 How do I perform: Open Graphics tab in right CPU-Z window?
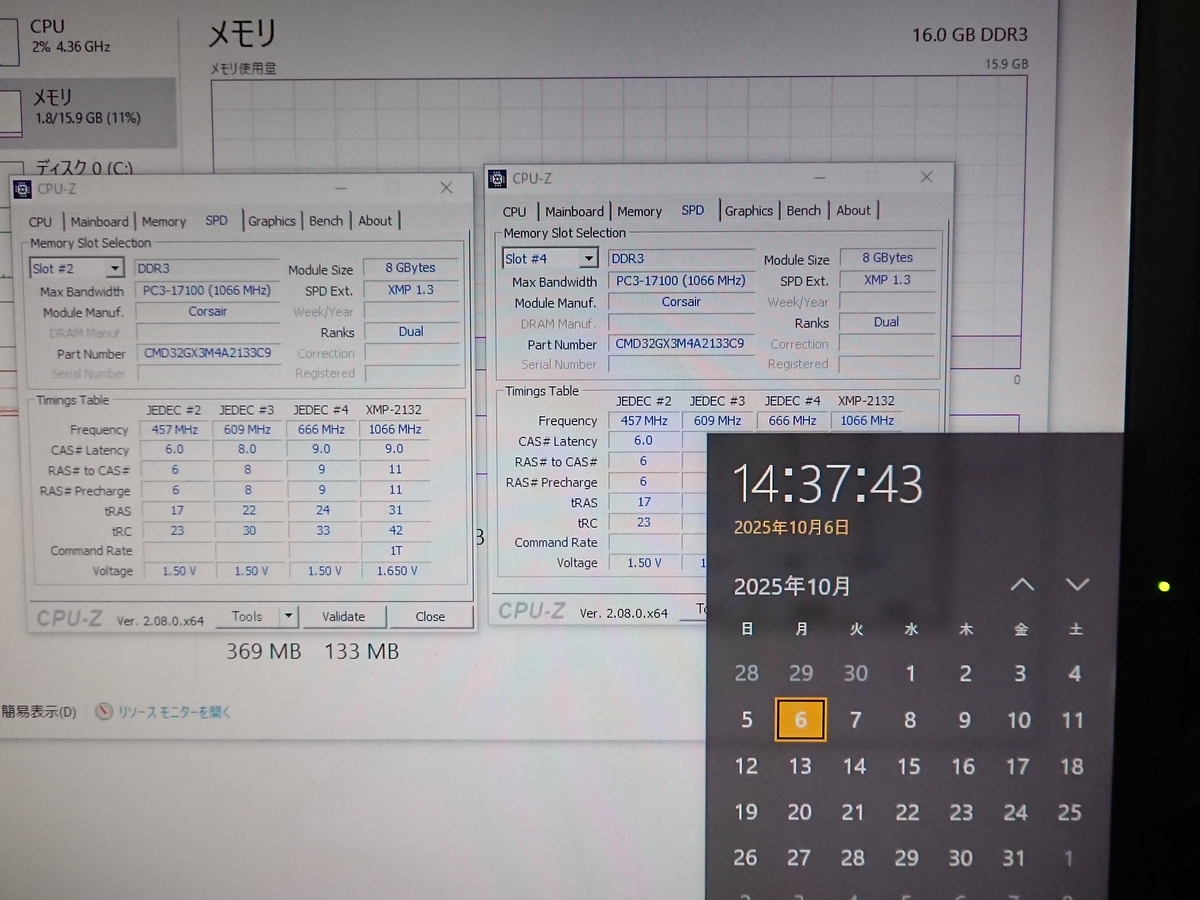[749, 211]
